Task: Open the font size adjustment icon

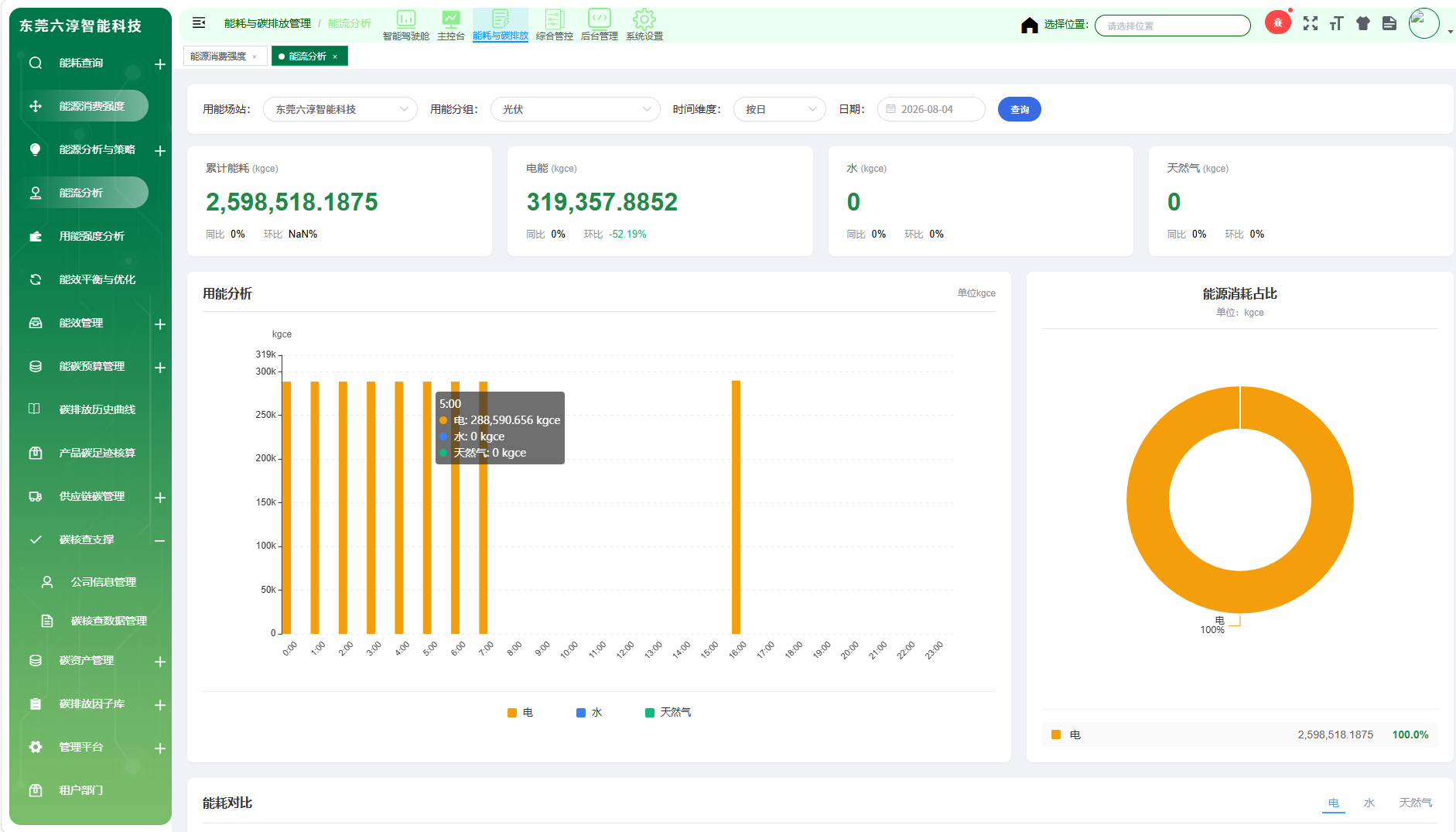Action: [x=1337, y=23]
